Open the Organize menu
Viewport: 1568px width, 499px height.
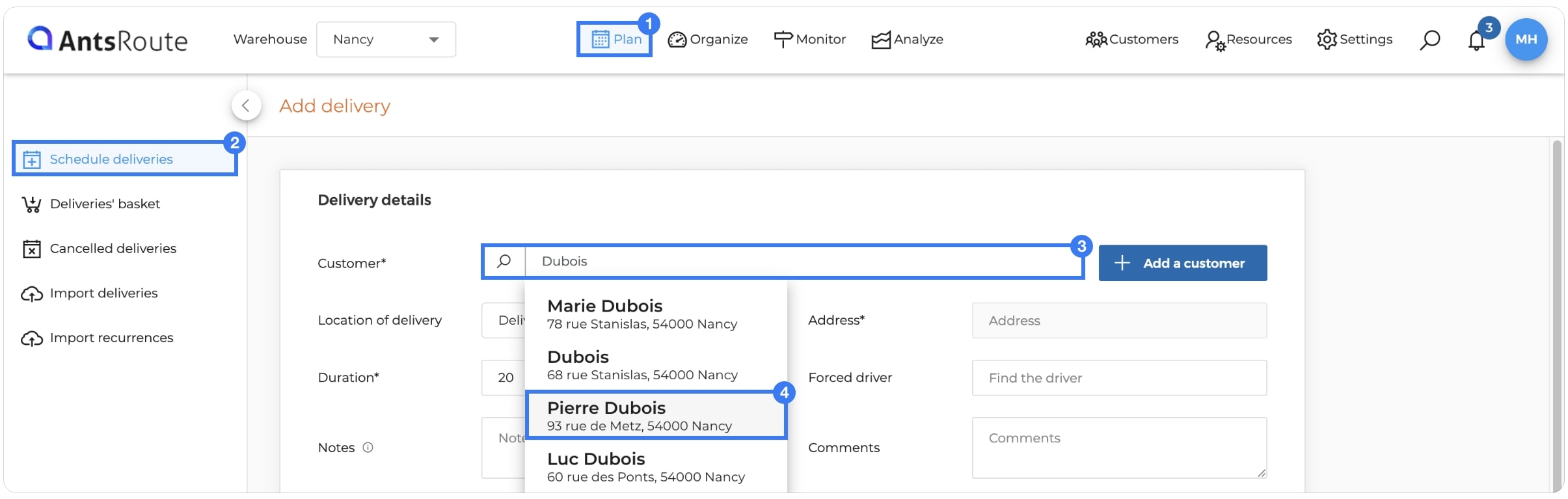tap(708, 40)
